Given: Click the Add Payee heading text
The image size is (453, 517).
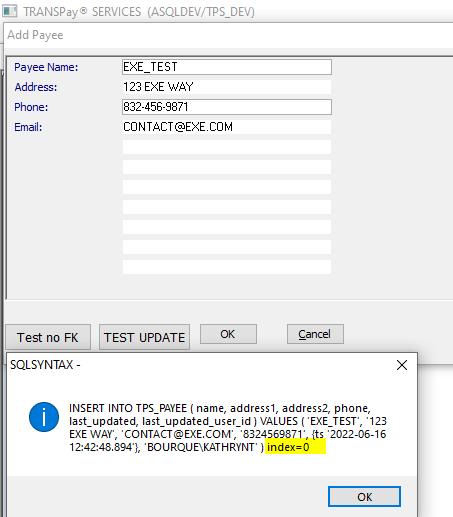Looking at the screenshot, I should (35, 35).
